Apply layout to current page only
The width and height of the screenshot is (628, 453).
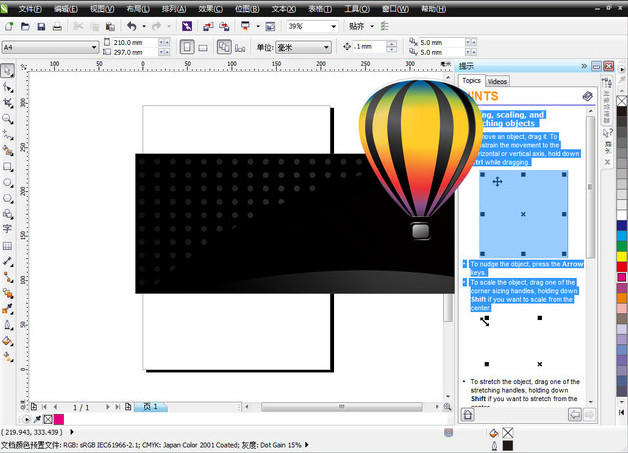pyautogui.click(x=240, y=48)
